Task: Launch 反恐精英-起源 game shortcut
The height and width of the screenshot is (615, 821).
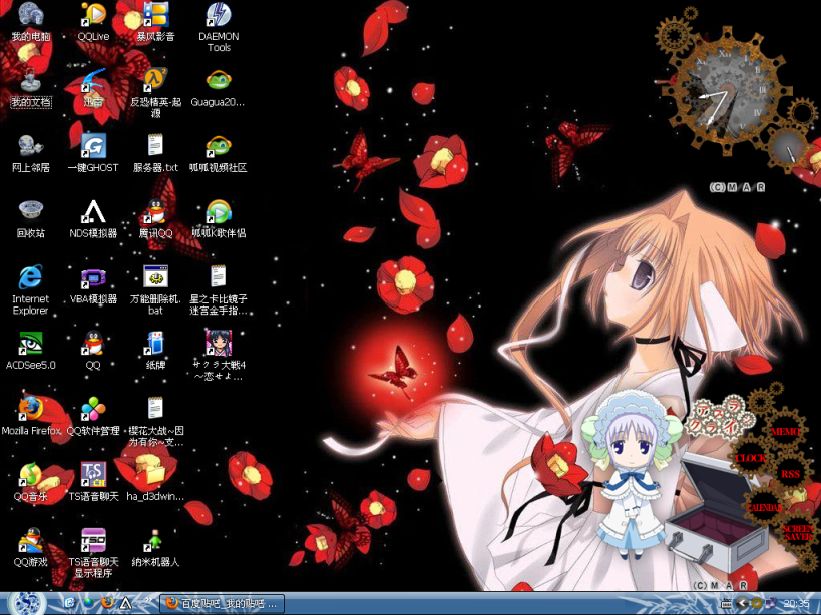Action: tap(156, 93)
